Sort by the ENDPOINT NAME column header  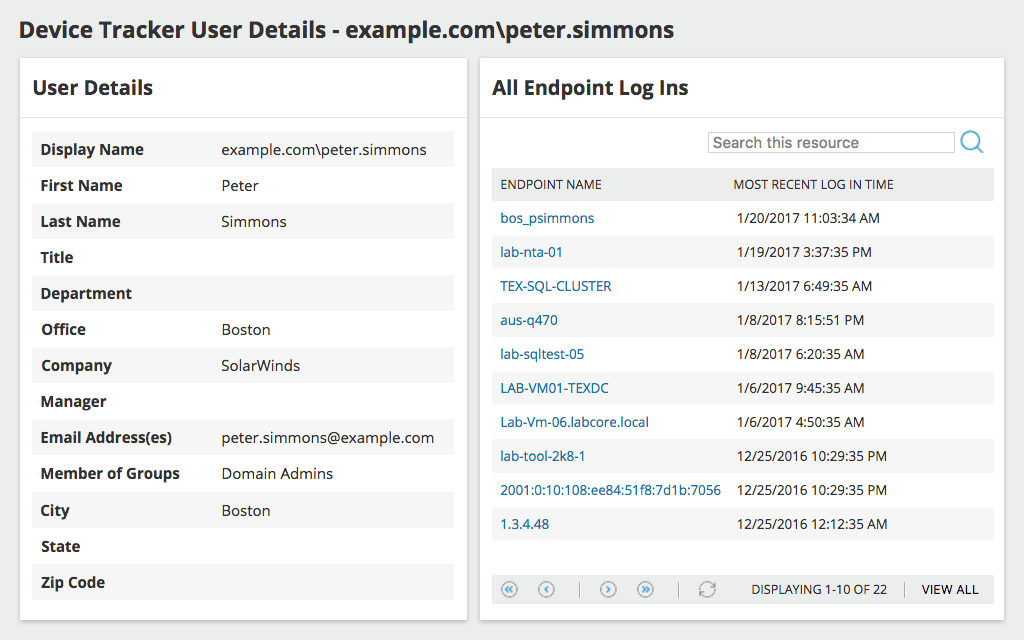[x=550, y=184]
